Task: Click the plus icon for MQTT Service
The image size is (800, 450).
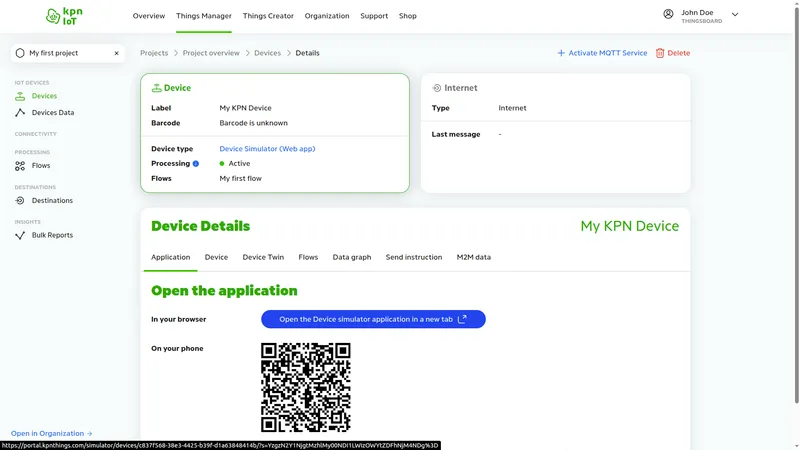Action: pos(561,53)
